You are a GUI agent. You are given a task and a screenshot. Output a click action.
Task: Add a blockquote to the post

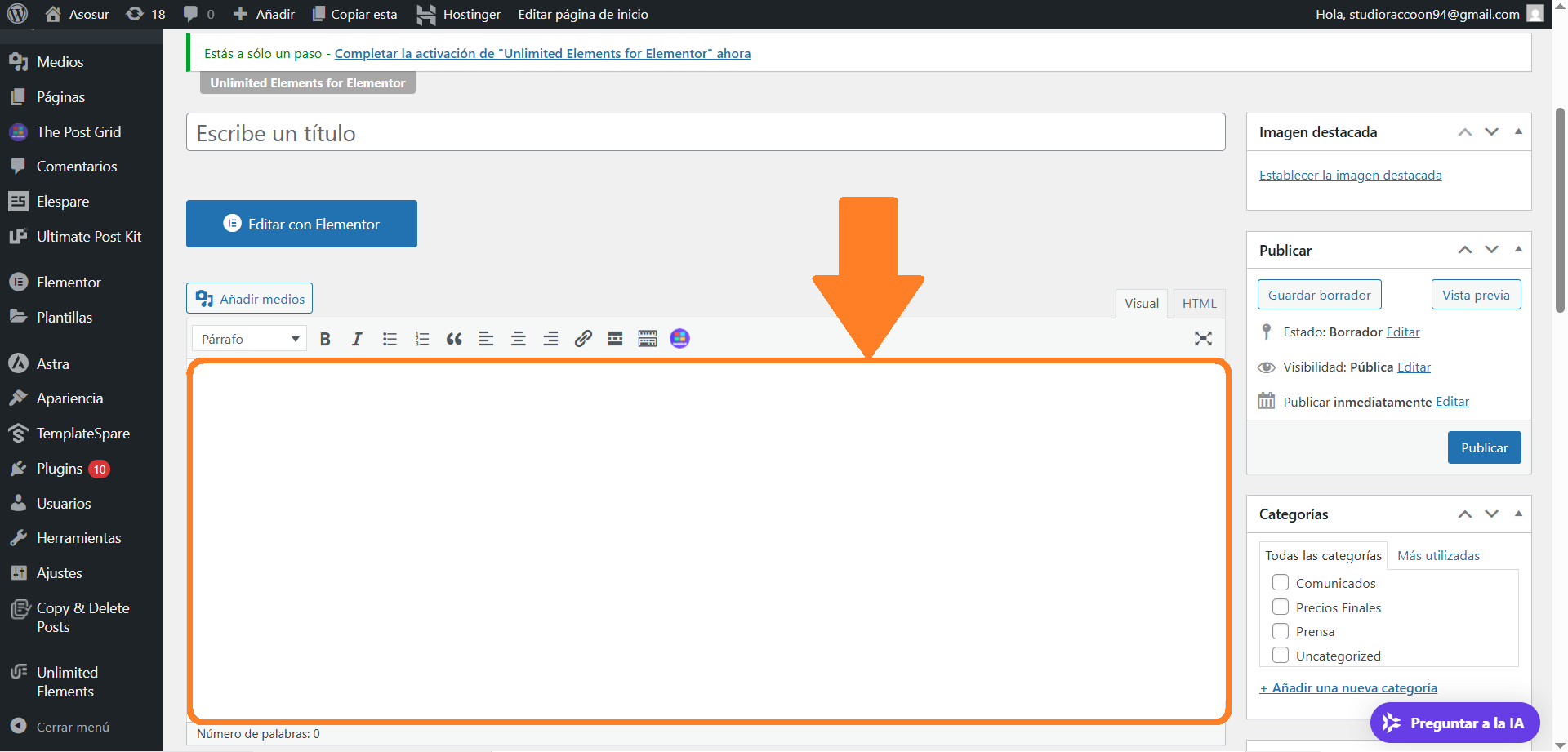(454, 339)
